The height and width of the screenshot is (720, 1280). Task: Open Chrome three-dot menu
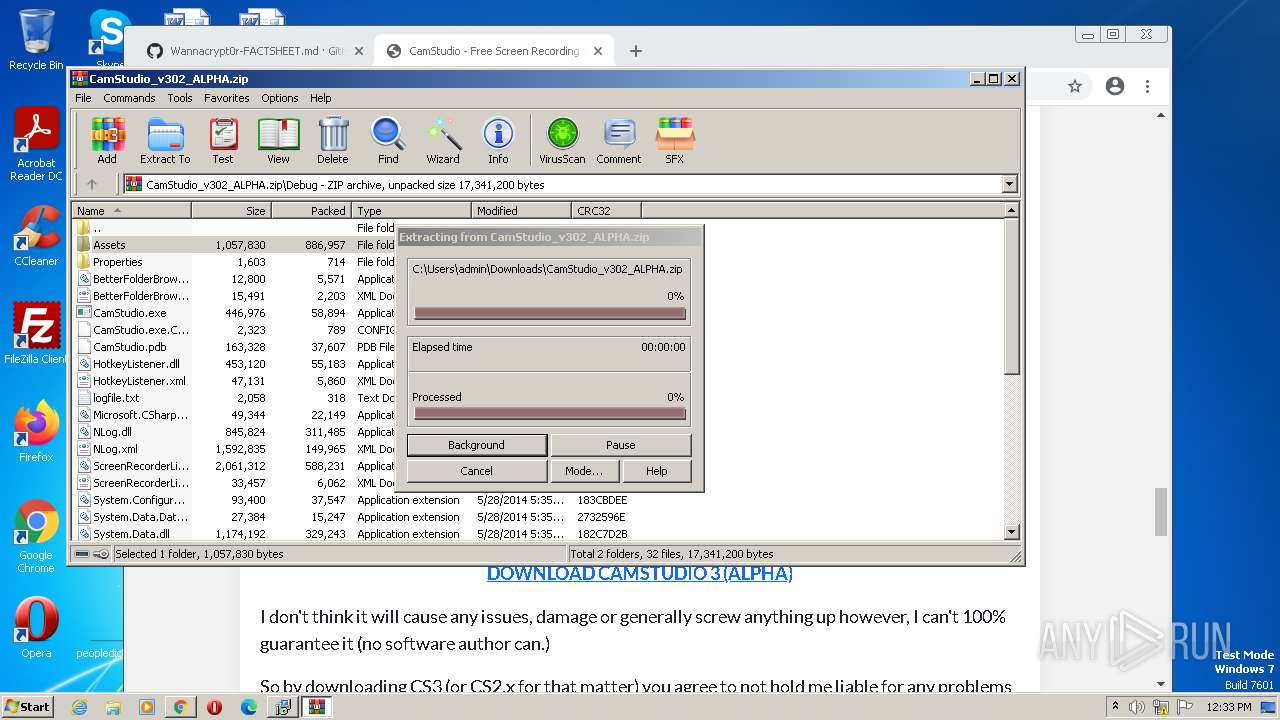pyautogui.click(x=1149, y=86)
